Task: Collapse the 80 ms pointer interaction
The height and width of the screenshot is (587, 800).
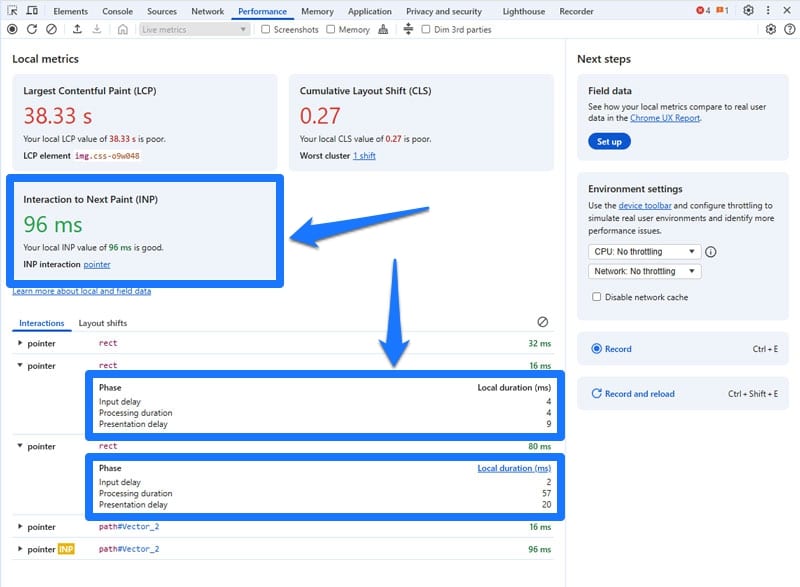Action: pyautogui.click(x=20, y=446)
